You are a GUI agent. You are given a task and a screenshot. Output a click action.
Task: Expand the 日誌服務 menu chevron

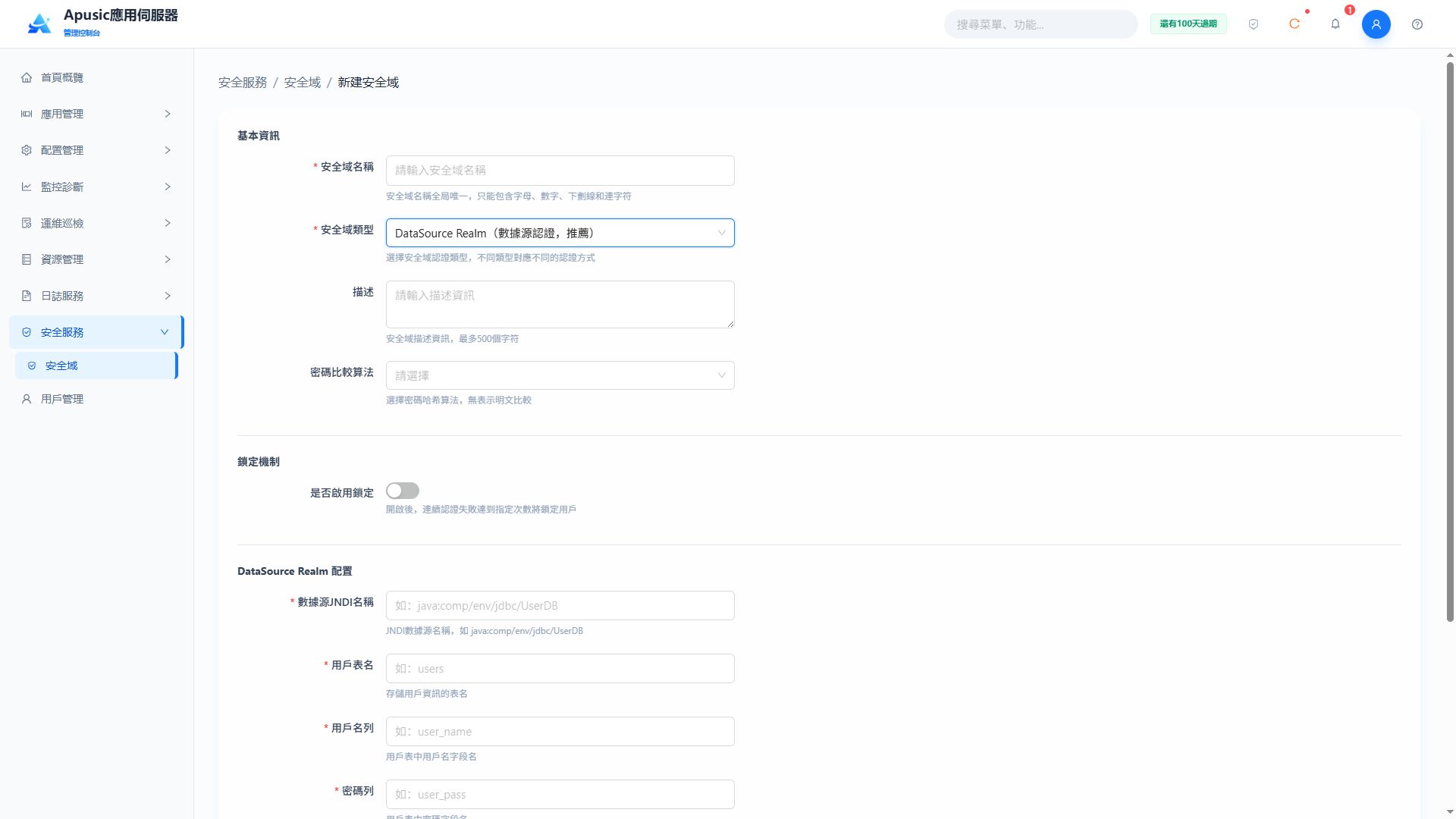[168, 296]
